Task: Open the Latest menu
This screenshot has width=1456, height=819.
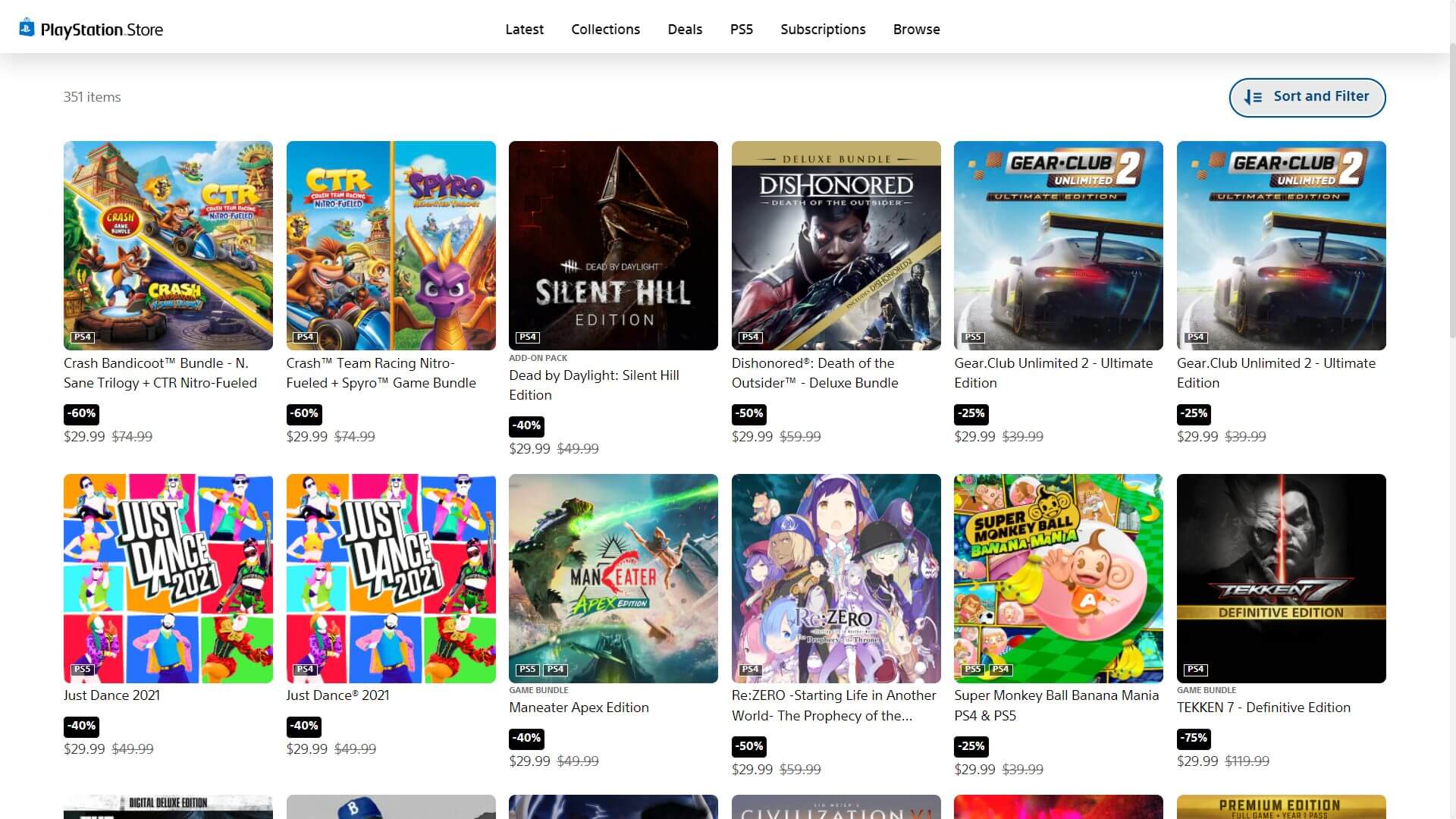Action: click(524, 29)
